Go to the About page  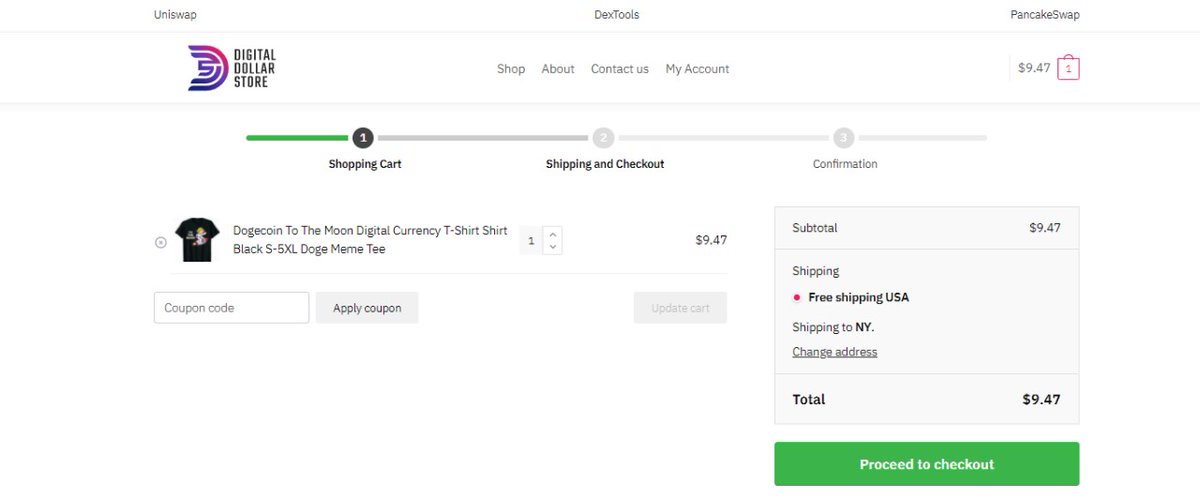click(x=558, y=69)
